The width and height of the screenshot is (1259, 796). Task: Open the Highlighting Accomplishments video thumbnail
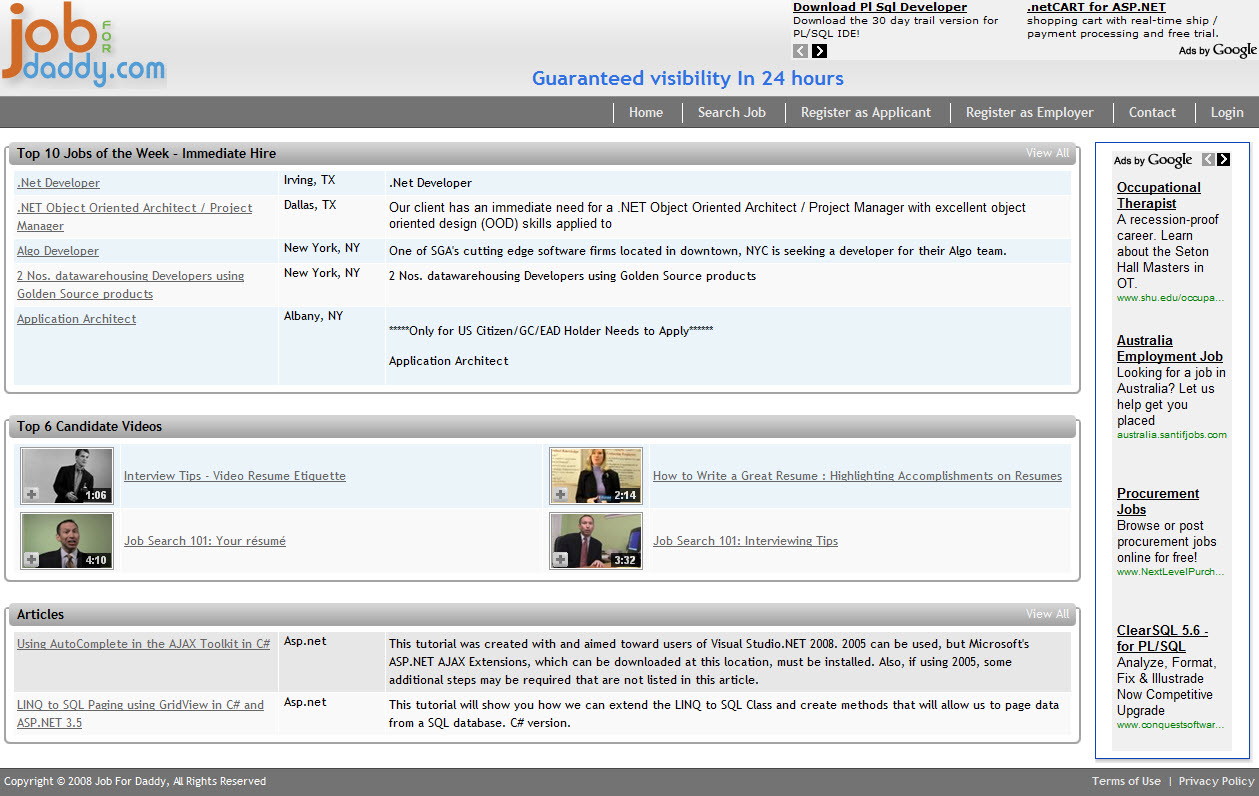coord(596,476)
